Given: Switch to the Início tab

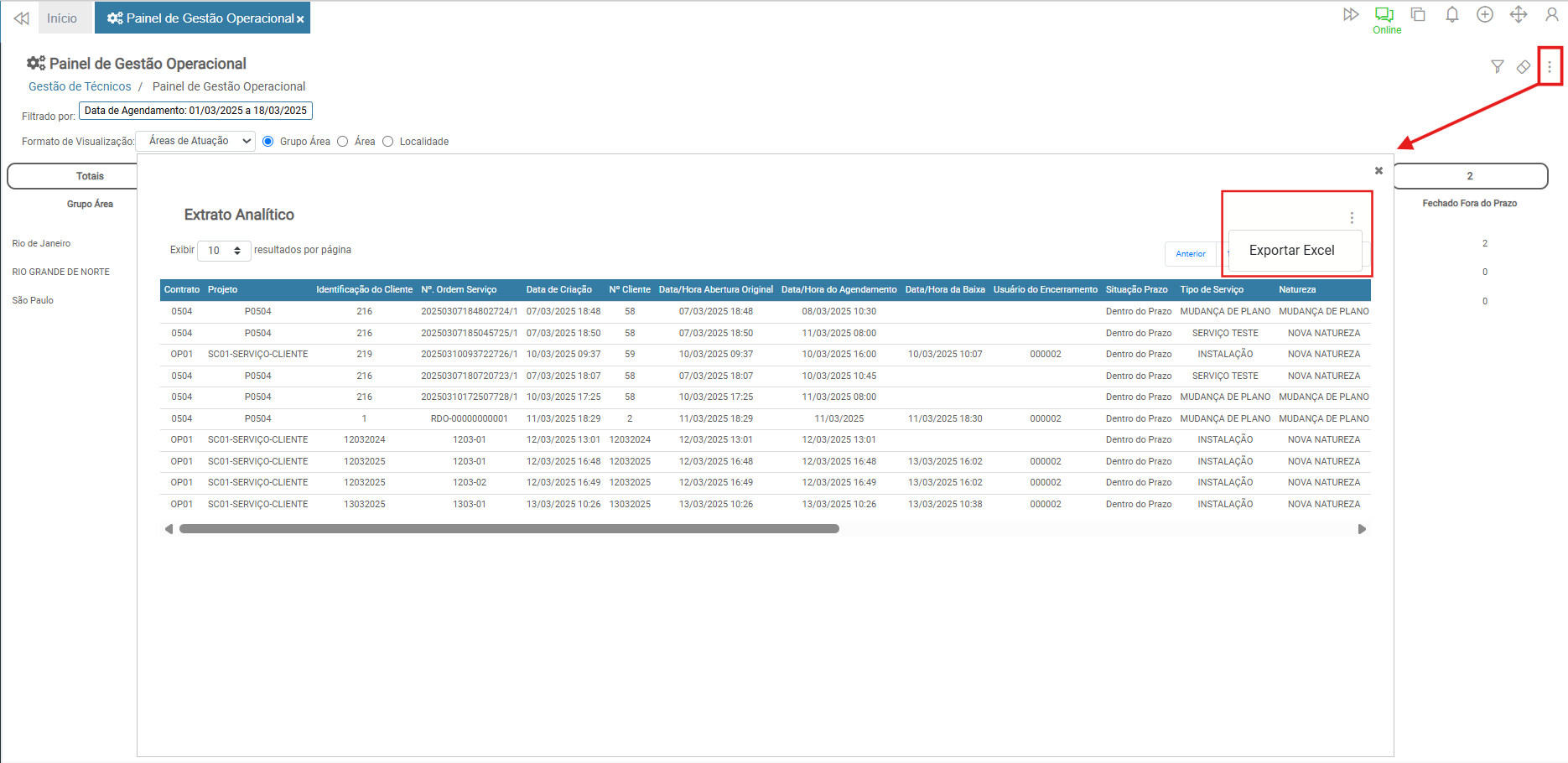Looking at the screenshot, I should [x=62, y=18].
